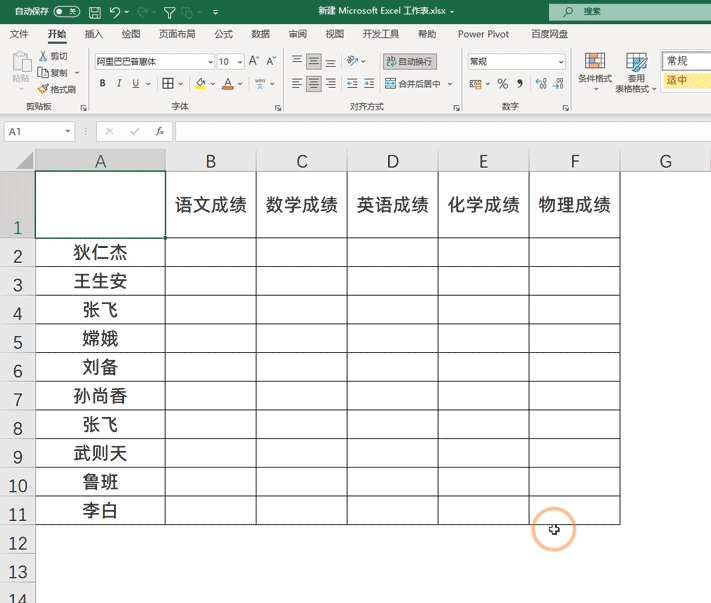
Task: Toggle 自动换行 wrap text
Action: click(x=410, y=62)
